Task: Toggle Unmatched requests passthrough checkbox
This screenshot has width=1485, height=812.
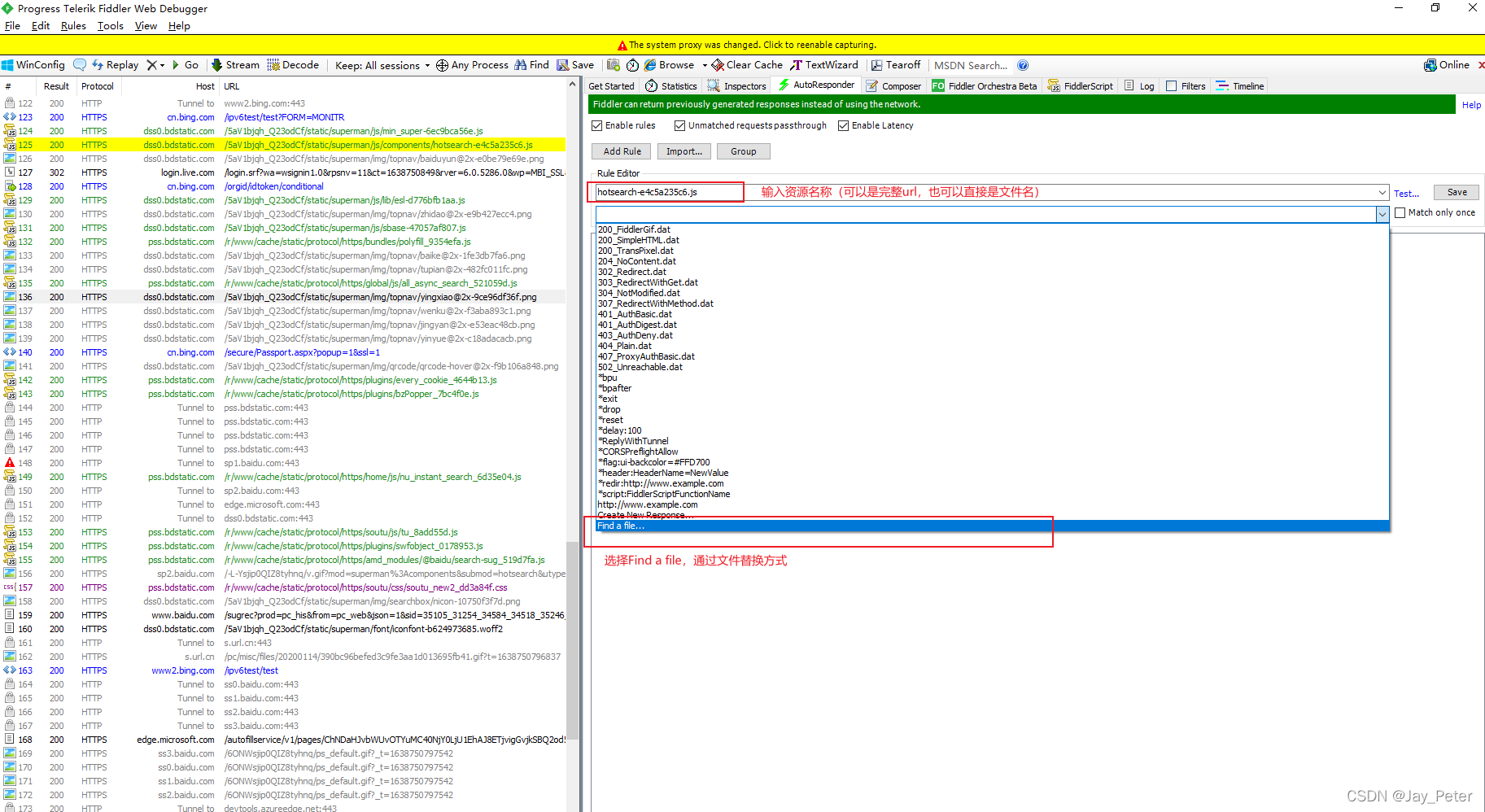Action: point(679,125)
